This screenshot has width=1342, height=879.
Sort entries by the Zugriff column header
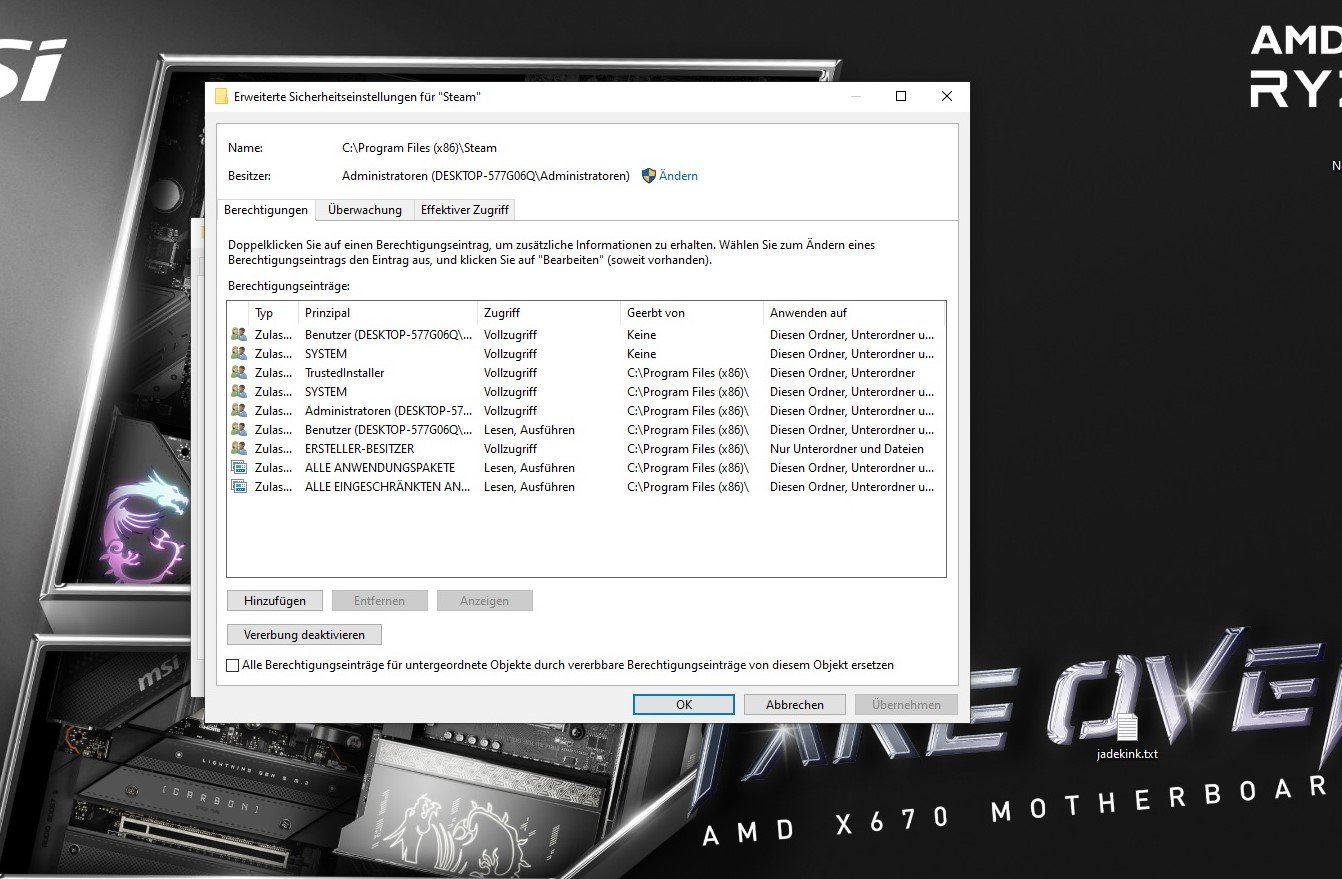(549, 313)
